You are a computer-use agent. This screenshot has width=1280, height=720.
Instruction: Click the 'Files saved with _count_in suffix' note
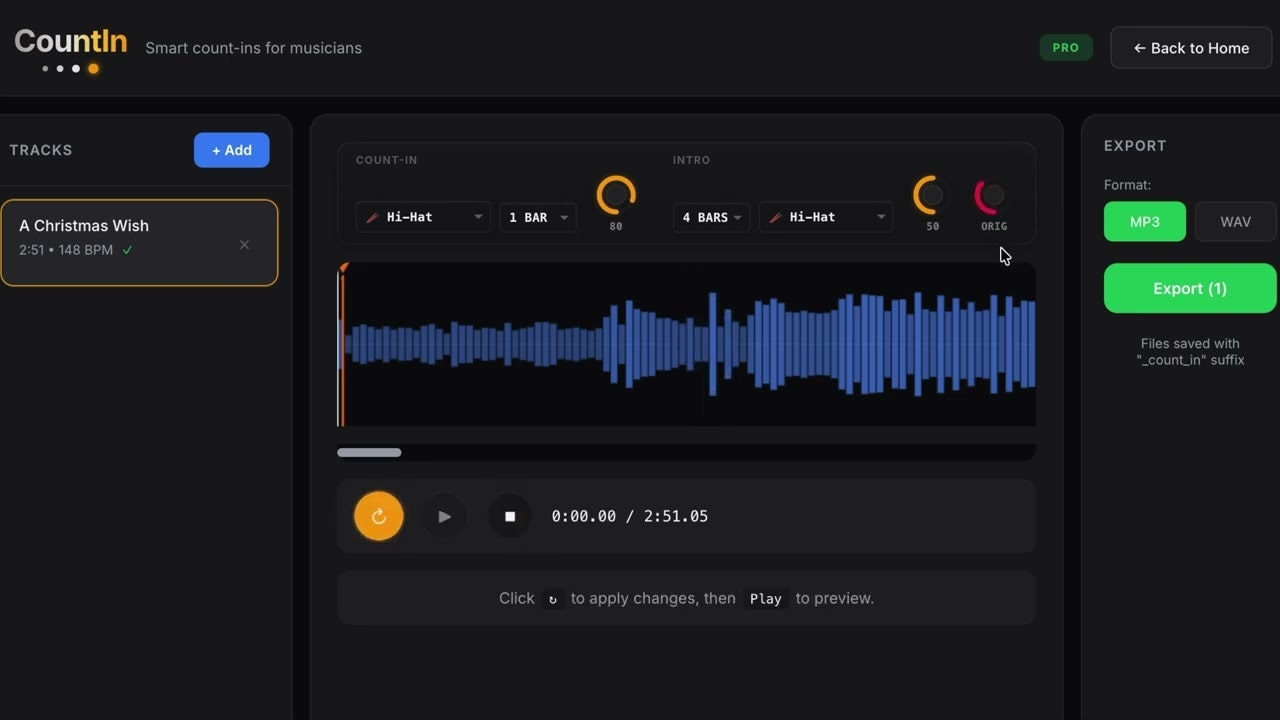pyautogui.click(x=1191, y=351)
